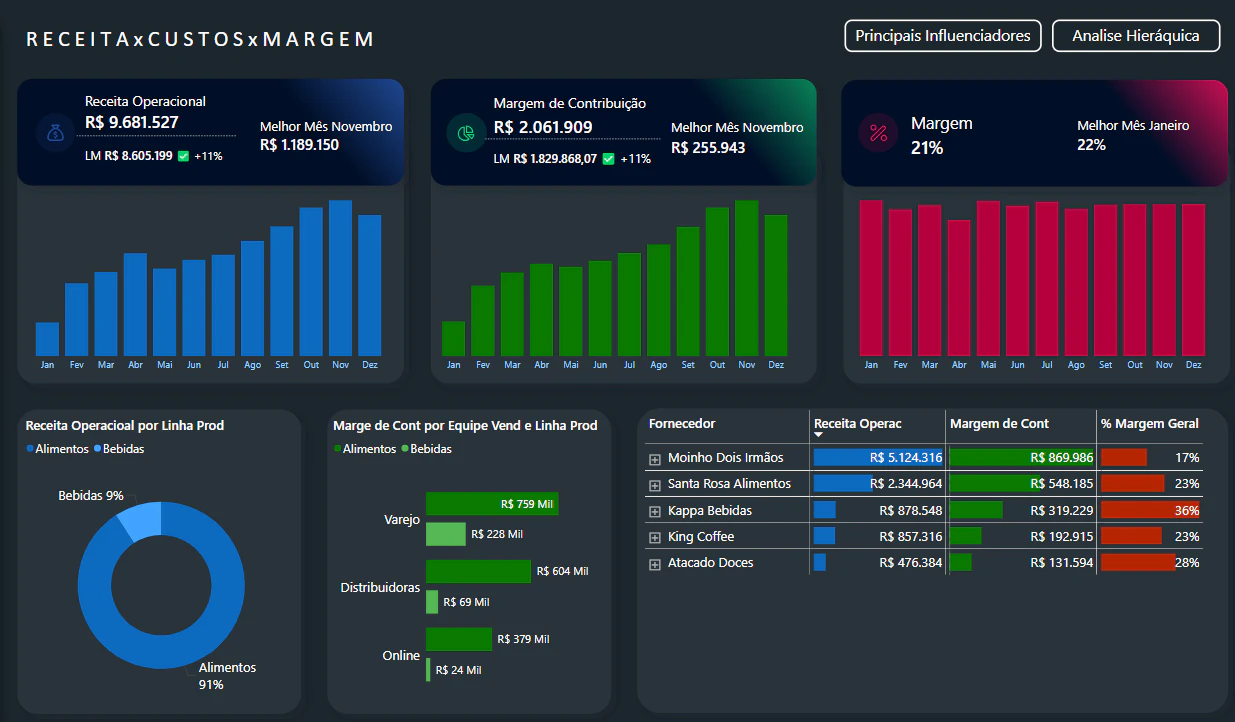Click the R$ 9.681.527 total revenue value
Viewport: 1235px width, 722px height.
coord(132,123)
